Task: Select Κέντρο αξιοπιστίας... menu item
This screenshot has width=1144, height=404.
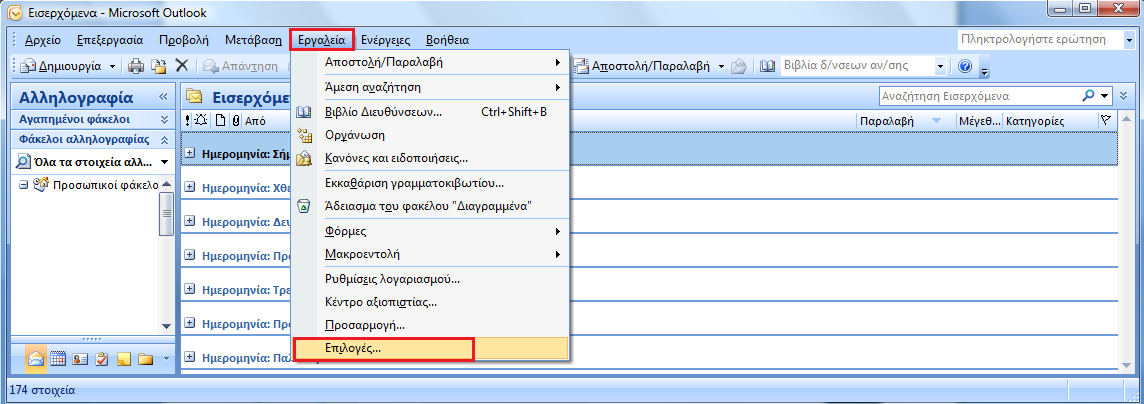Action: coord(430,302)
